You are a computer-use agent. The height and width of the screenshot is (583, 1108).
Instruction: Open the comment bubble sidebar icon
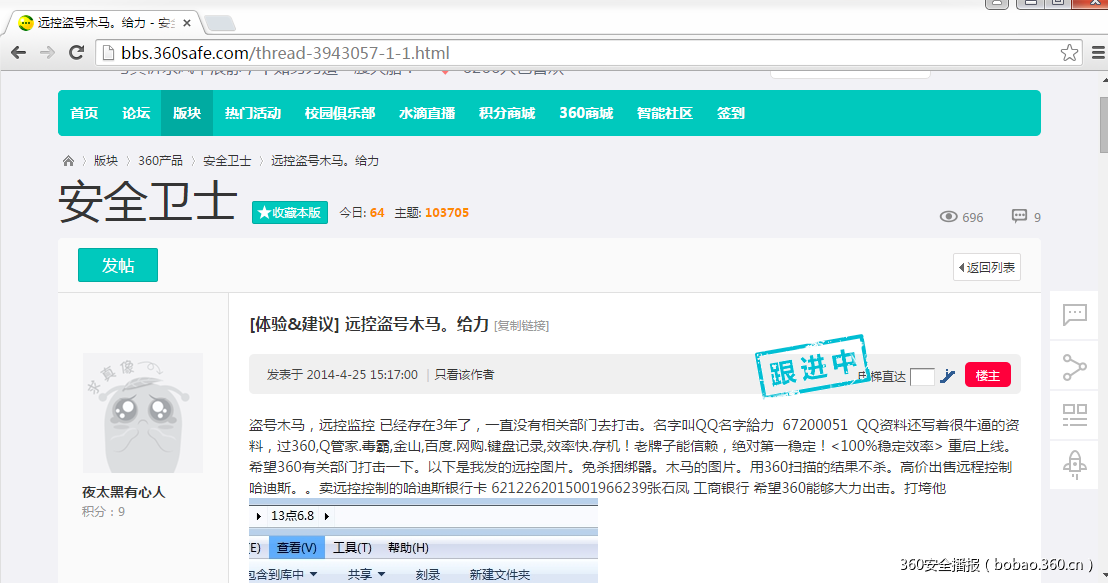(x=1074, y=316)
